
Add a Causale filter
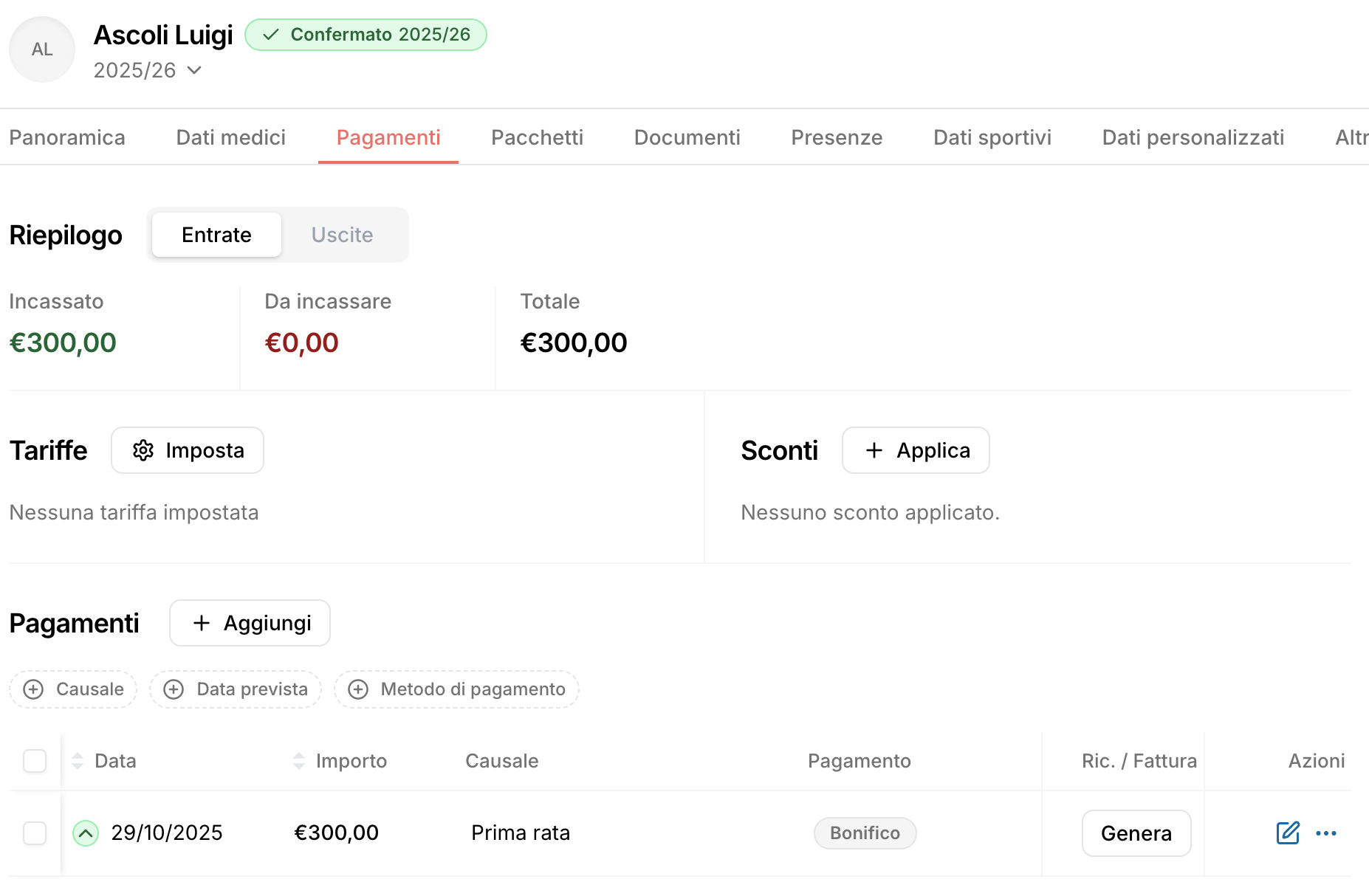pos(73,689)
